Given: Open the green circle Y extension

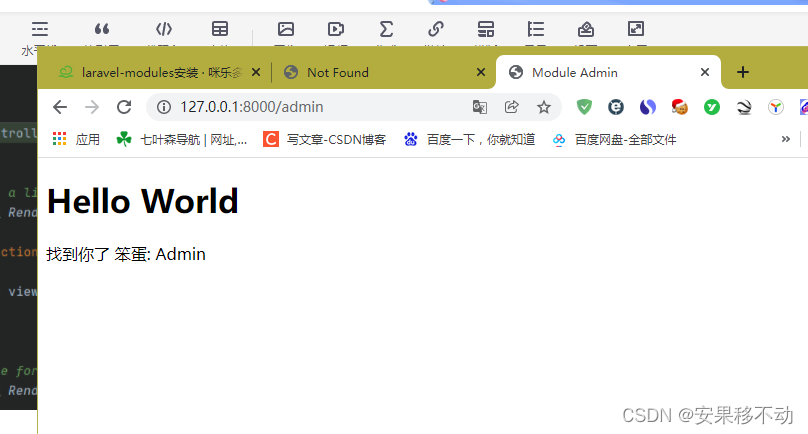Looking at the screenshot, I should point(712,107).
